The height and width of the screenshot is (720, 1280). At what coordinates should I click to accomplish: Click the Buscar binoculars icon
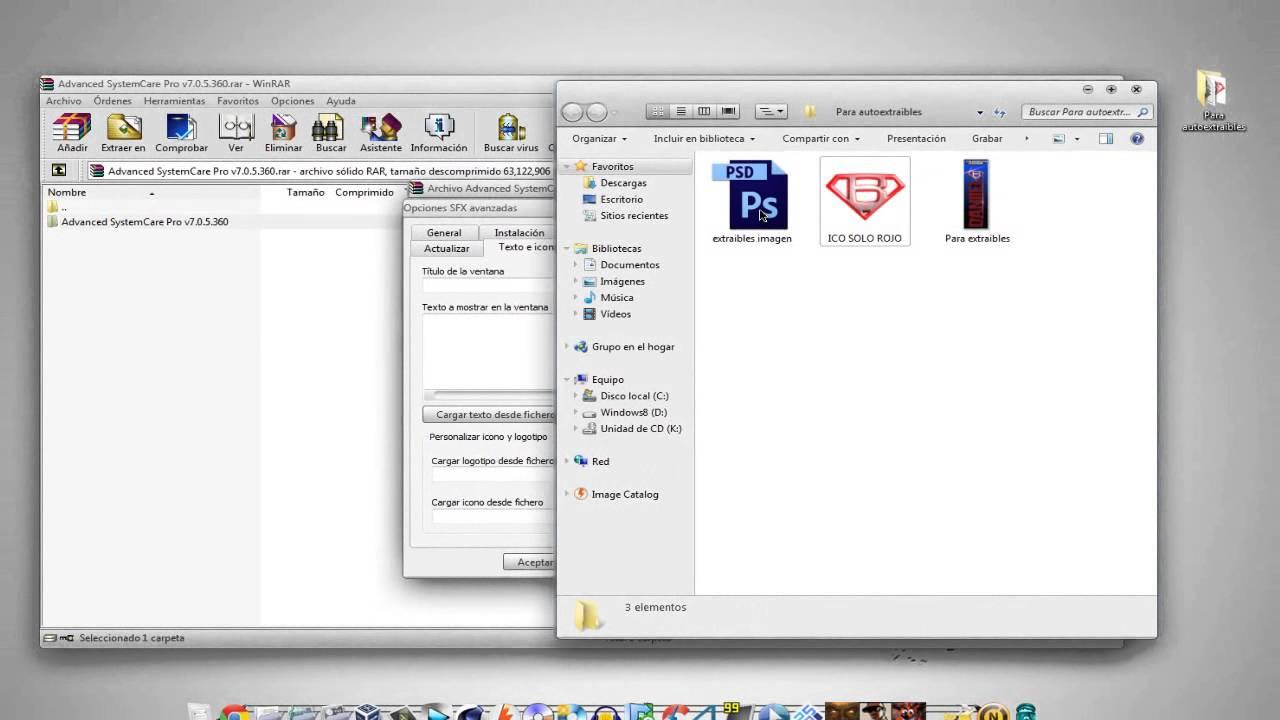click(x=331, y=133)
